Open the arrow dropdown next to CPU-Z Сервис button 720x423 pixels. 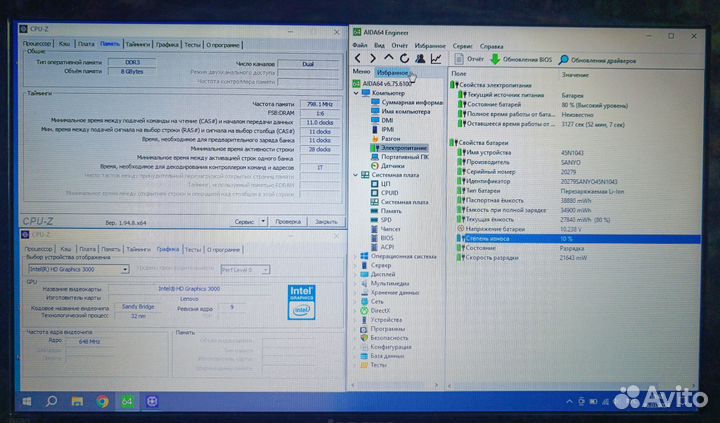[x=263, y=221]
